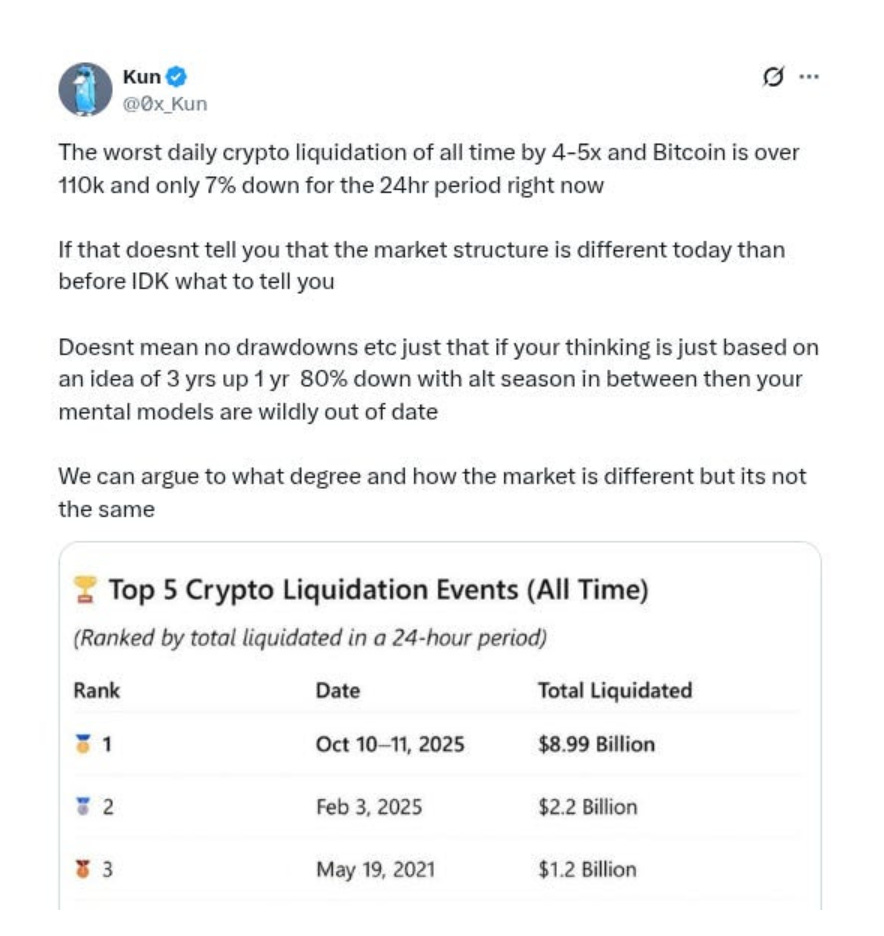Click the gold medal icon for rank 1
884x936 pixels.
pos(84,744)
